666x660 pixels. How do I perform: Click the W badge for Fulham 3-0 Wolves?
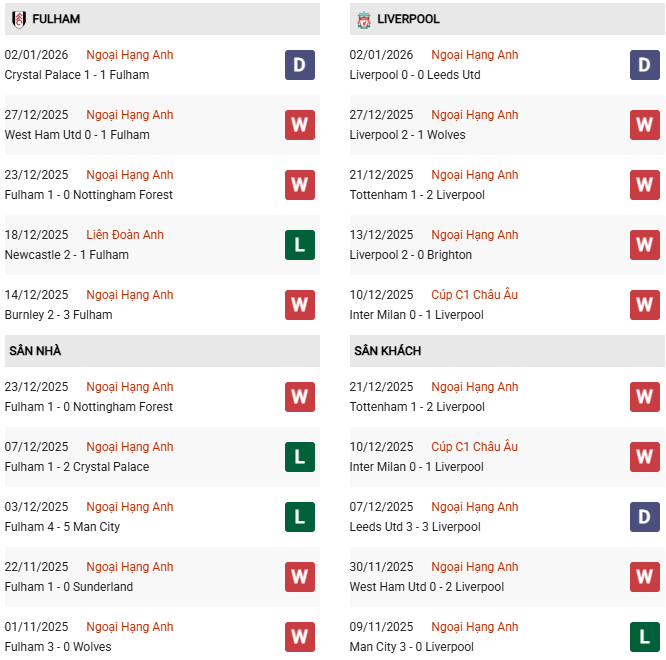(x=300, y=637)
